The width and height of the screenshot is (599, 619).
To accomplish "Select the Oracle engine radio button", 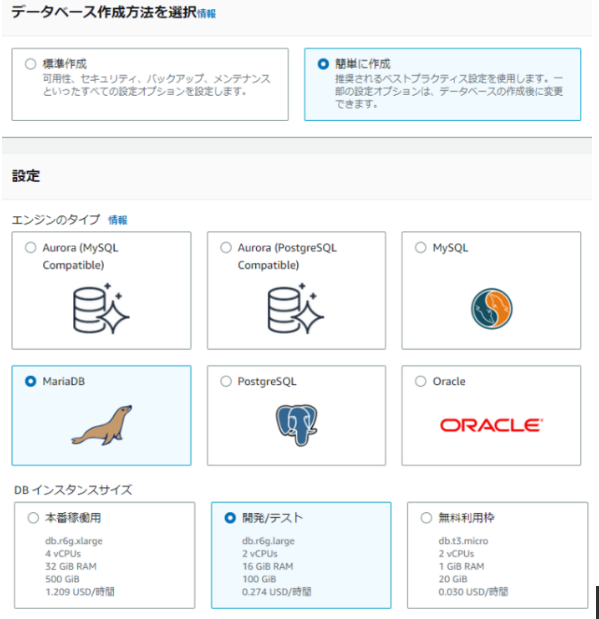I will click(421, 381).
